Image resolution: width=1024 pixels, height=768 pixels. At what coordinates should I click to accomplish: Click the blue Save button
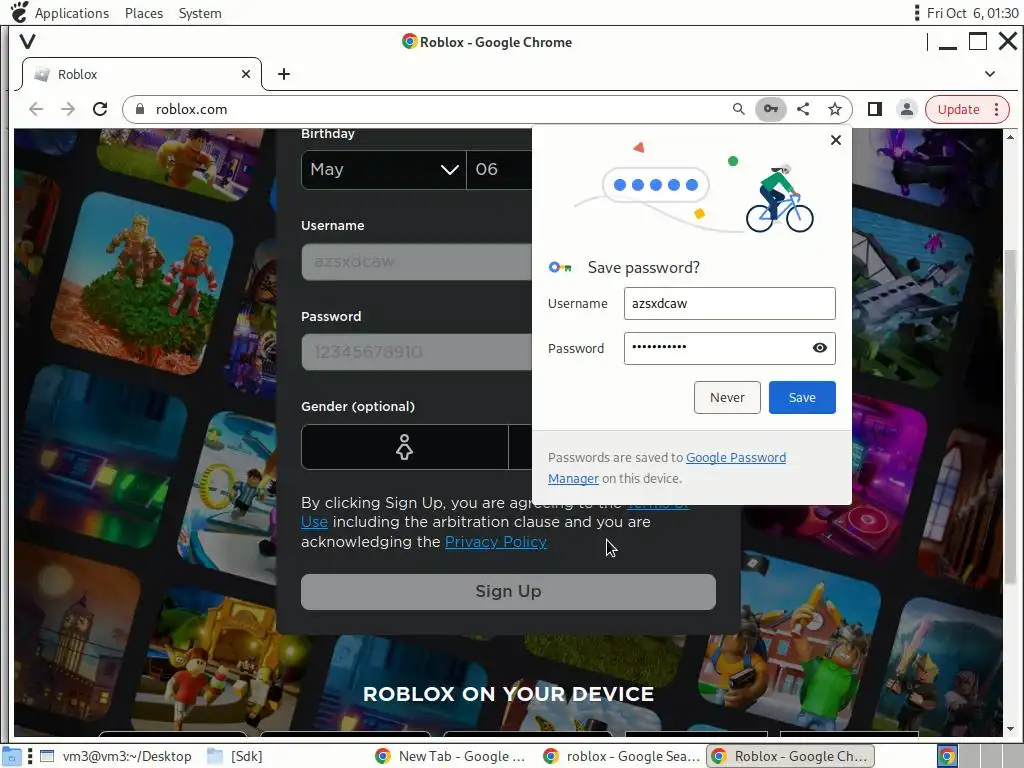click(x=802, y=397)
